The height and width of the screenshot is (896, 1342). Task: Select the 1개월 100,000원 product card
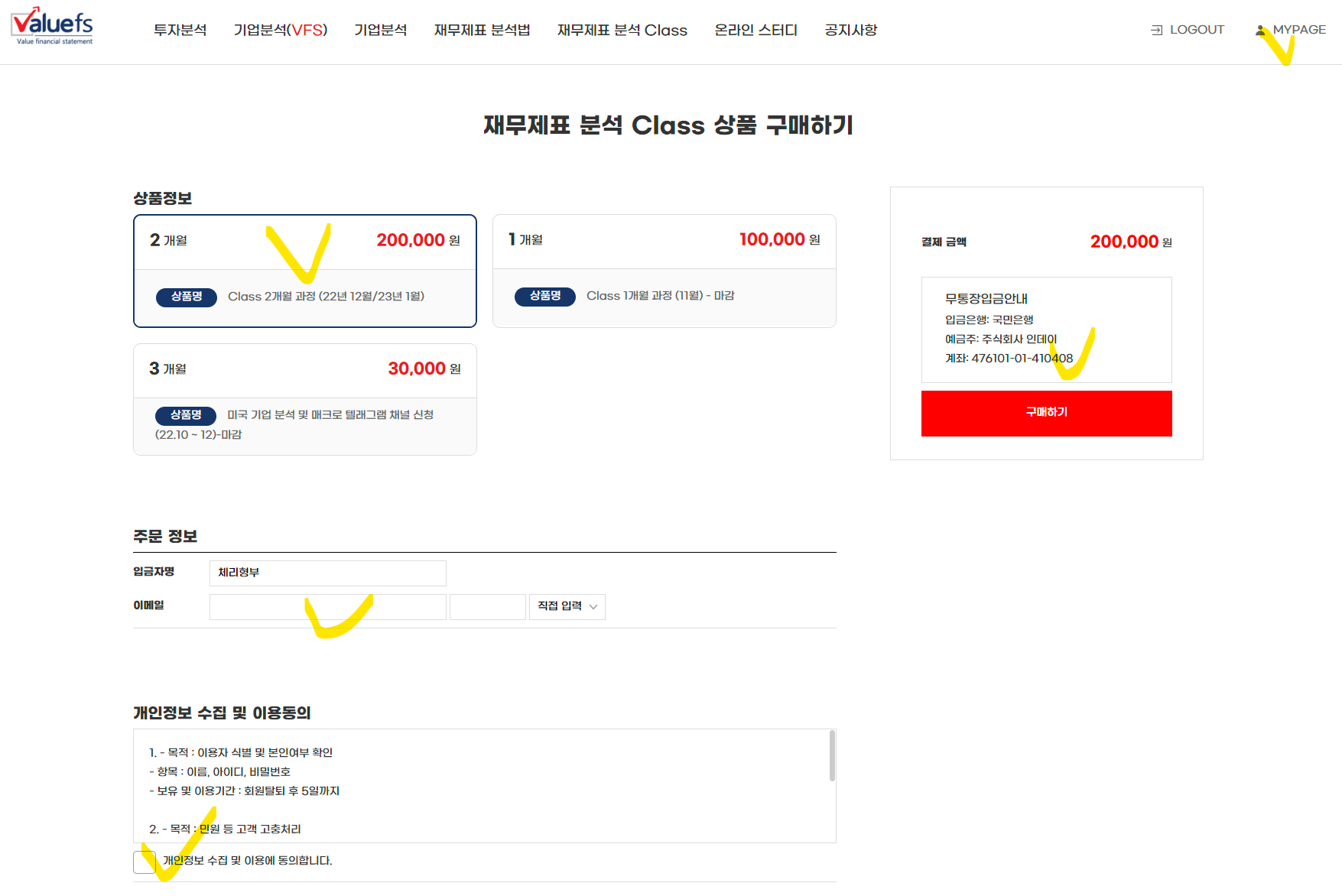[665, 271]
